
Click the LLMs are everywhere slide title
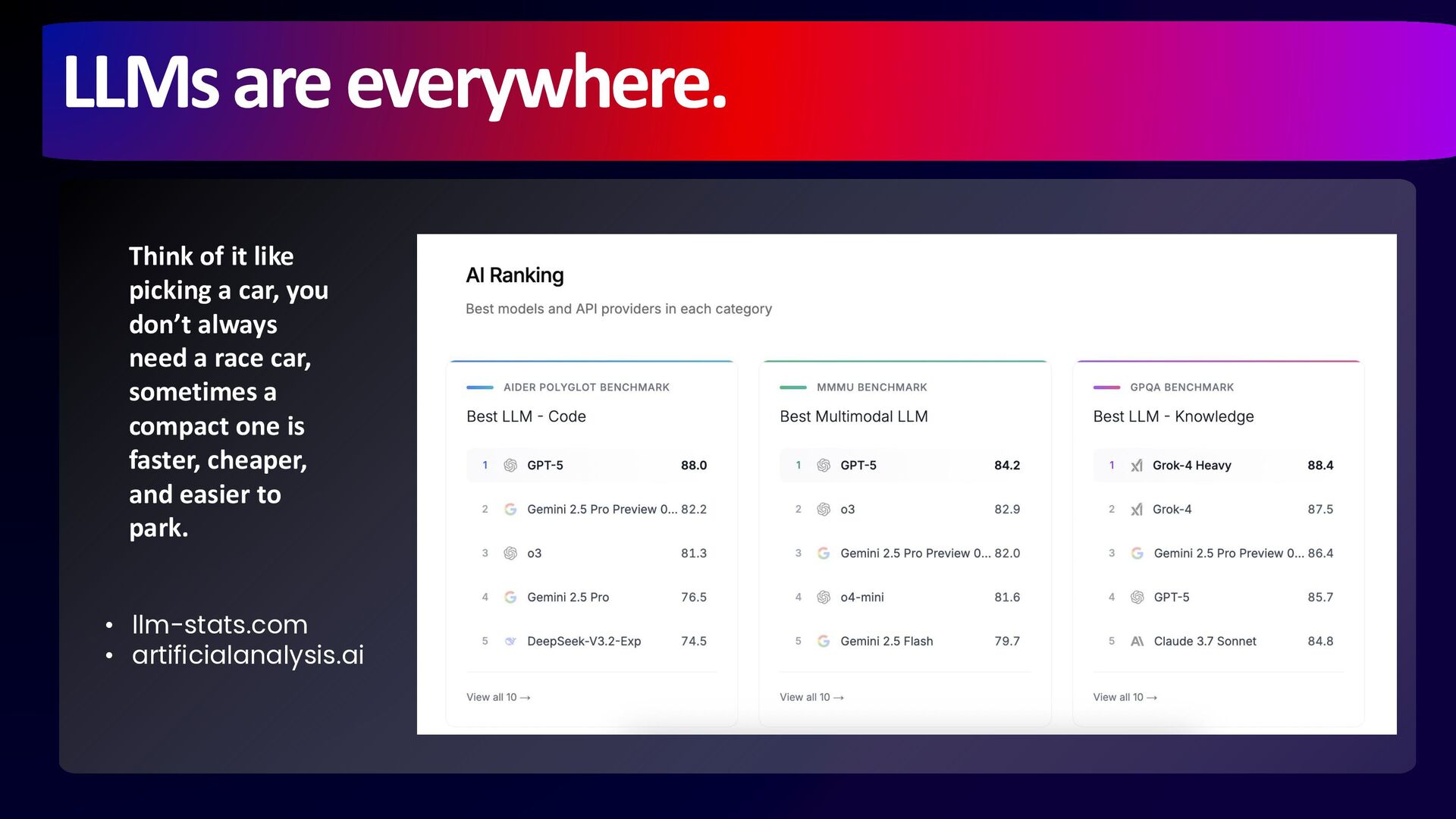coord(394,83)
